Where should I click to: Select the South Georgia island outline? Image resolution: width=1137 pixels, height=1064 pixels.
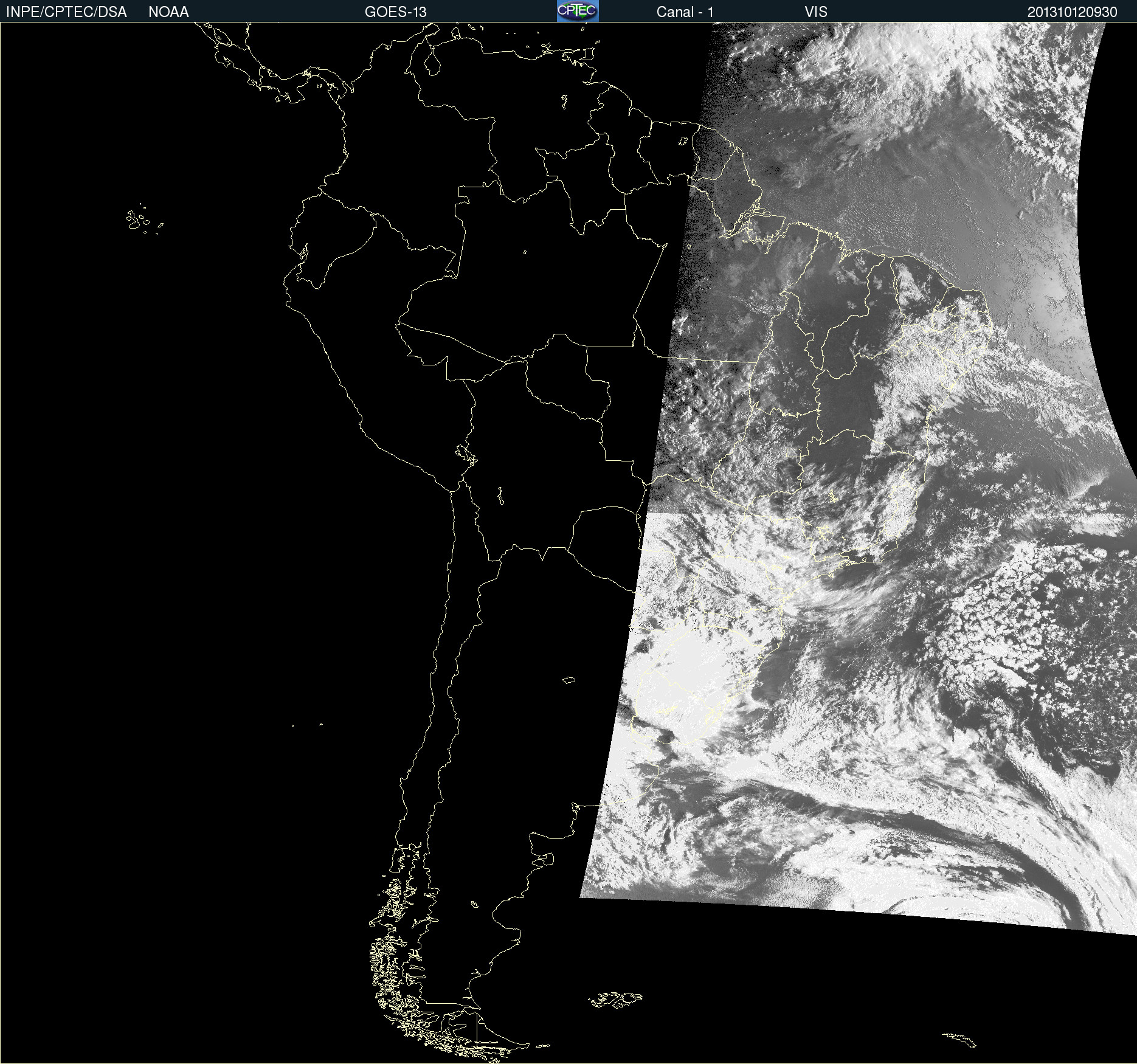959,1039
